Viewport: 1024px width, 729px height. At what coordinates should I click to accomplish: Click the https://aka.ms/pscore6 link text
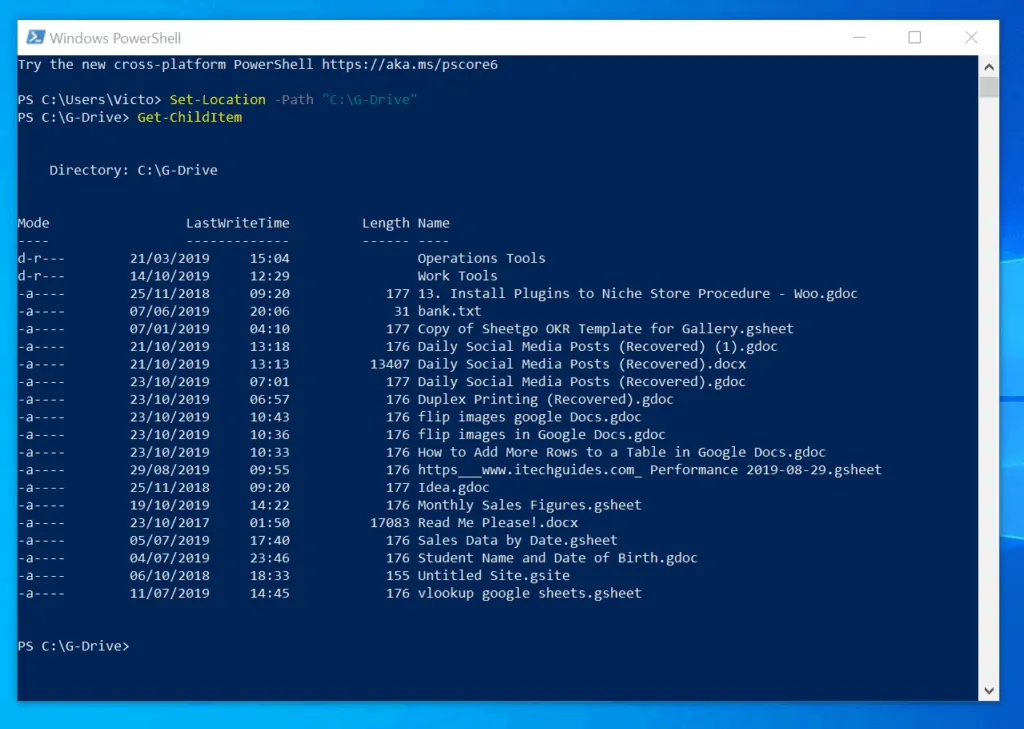point(409,64)
